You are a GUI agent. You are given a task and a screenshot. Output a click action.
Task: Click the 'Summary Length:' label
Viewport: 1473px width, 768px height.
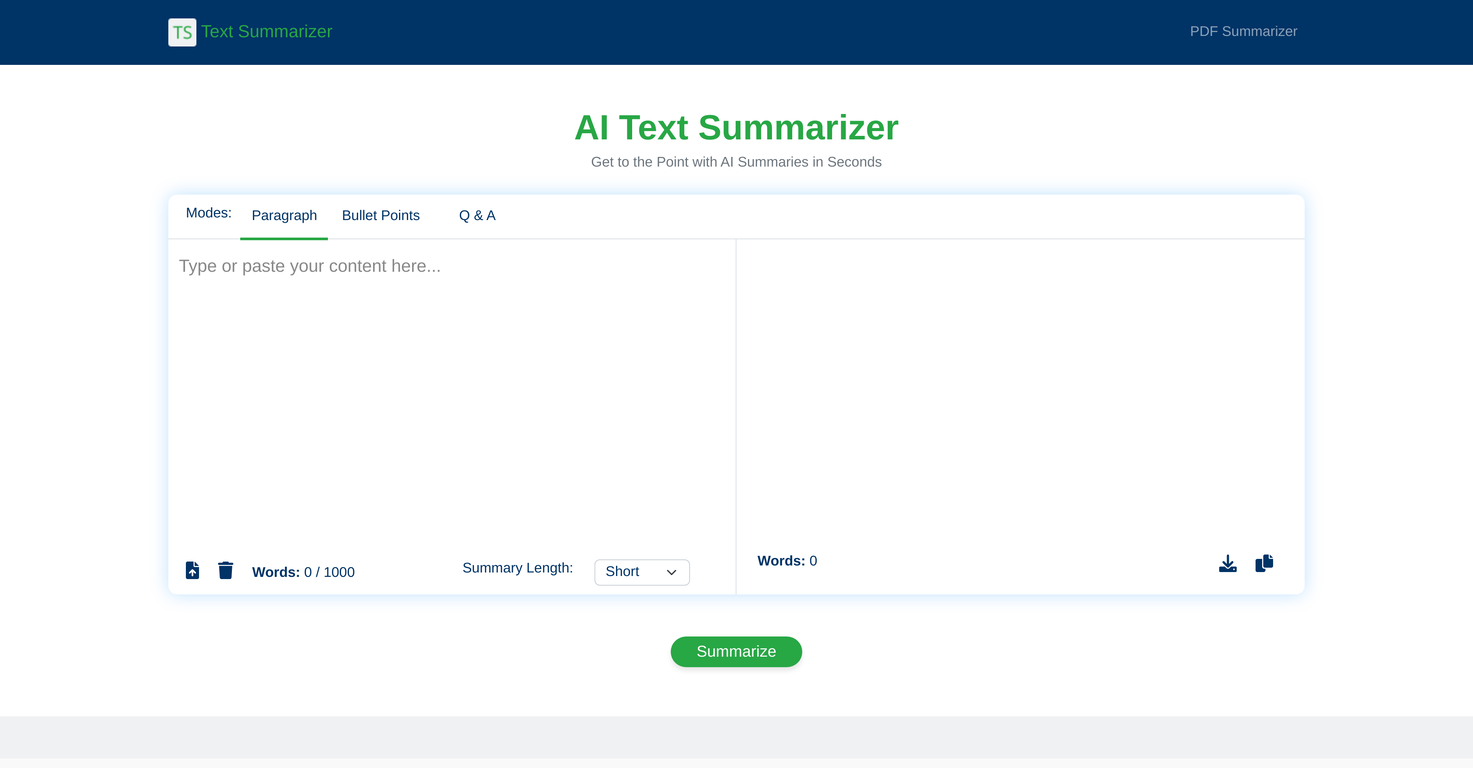(517, 568)
